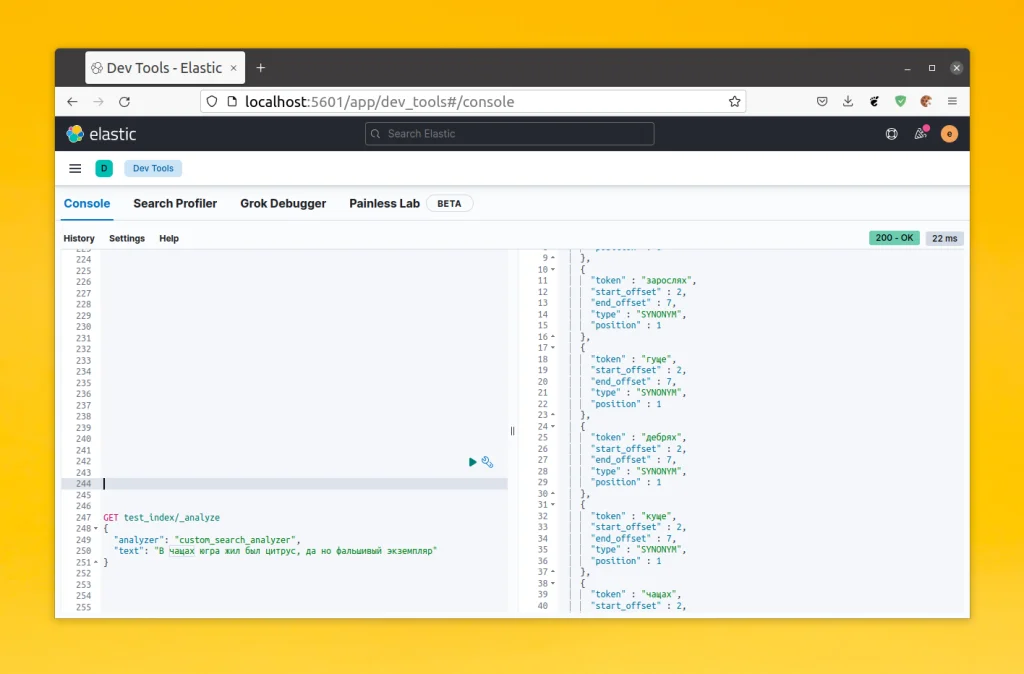Click inside the Search Elastic field

pos(509,133)
